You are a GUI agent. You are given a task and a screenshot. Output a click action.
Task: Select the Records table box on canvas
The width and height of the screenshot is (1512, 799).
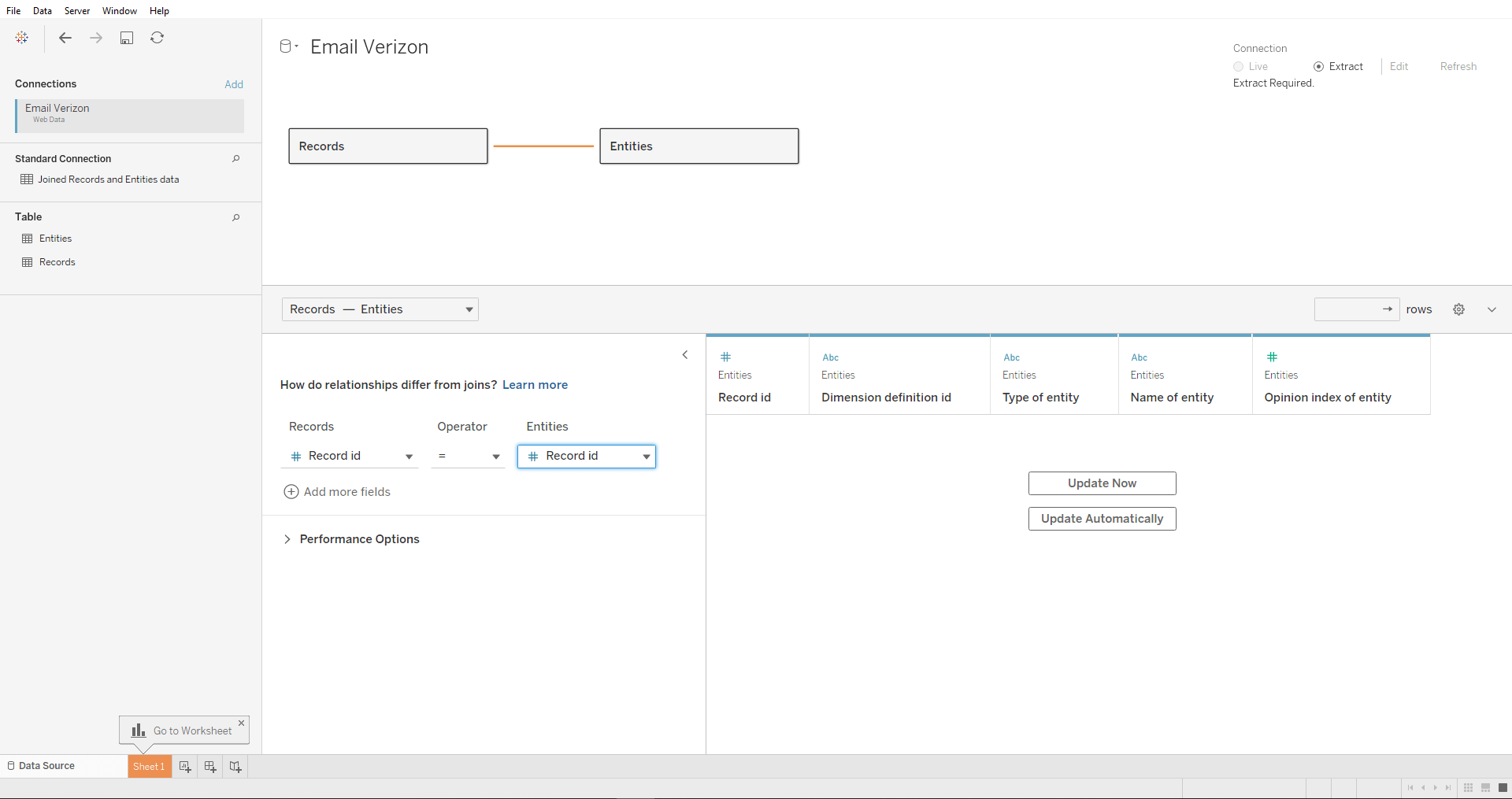tap(388, 146)
